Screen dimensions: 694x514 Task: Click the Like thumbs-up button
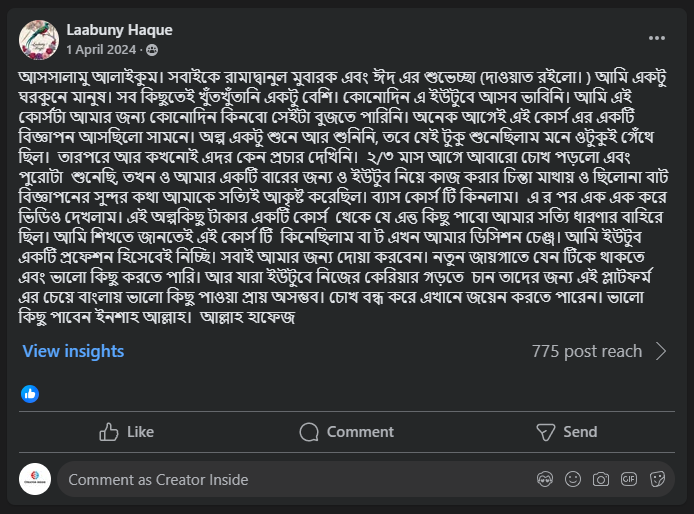click(x=126, y=432)
